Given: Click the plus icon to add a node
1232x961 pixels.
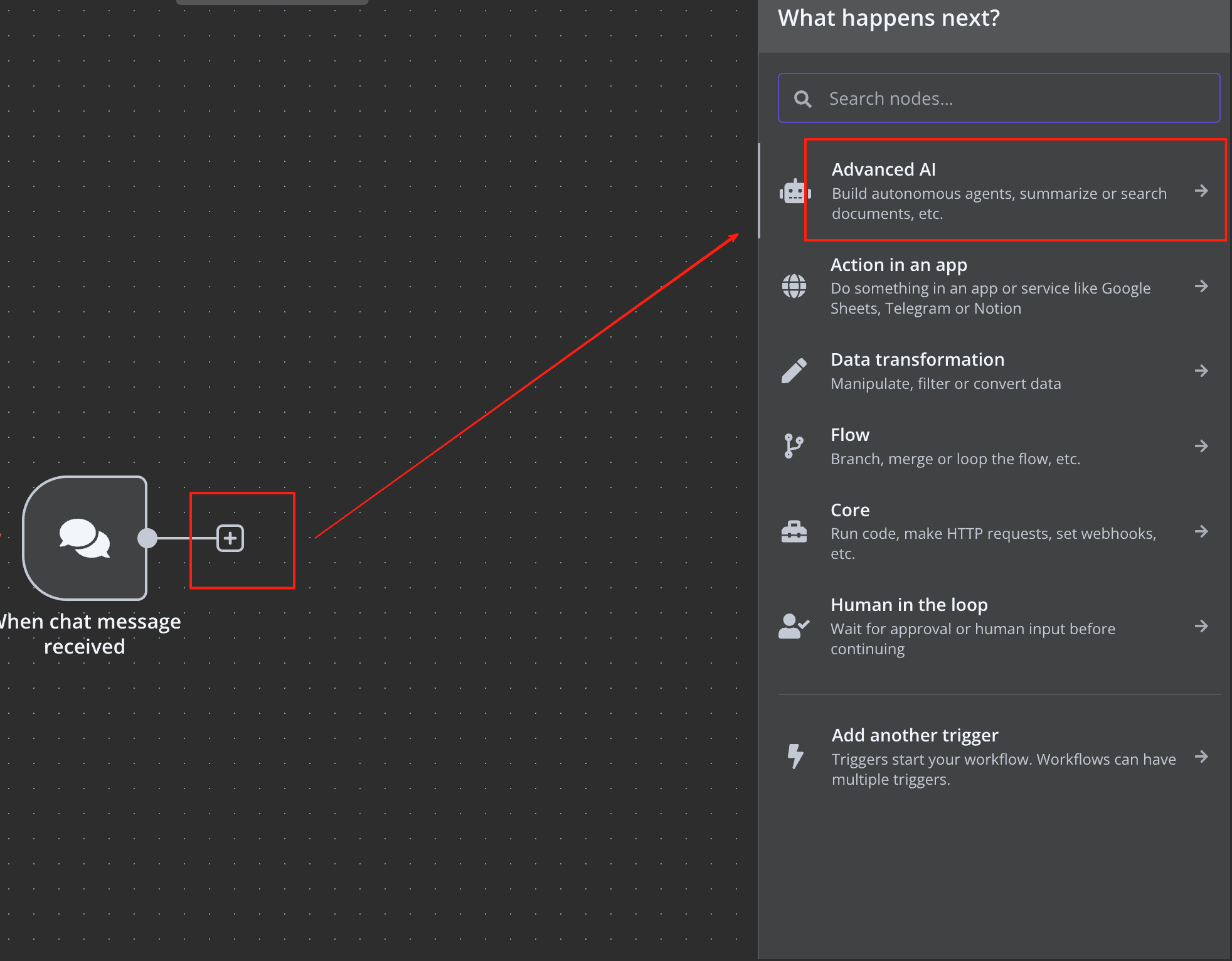Looking at the screenshot, I should click(x=230, y=538).
